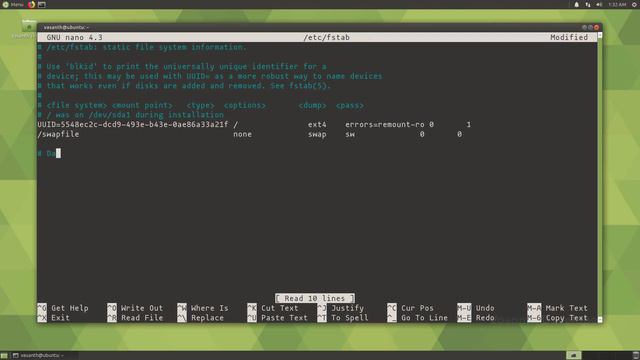Click comment line starting "Use 'blkid'"

182,66
